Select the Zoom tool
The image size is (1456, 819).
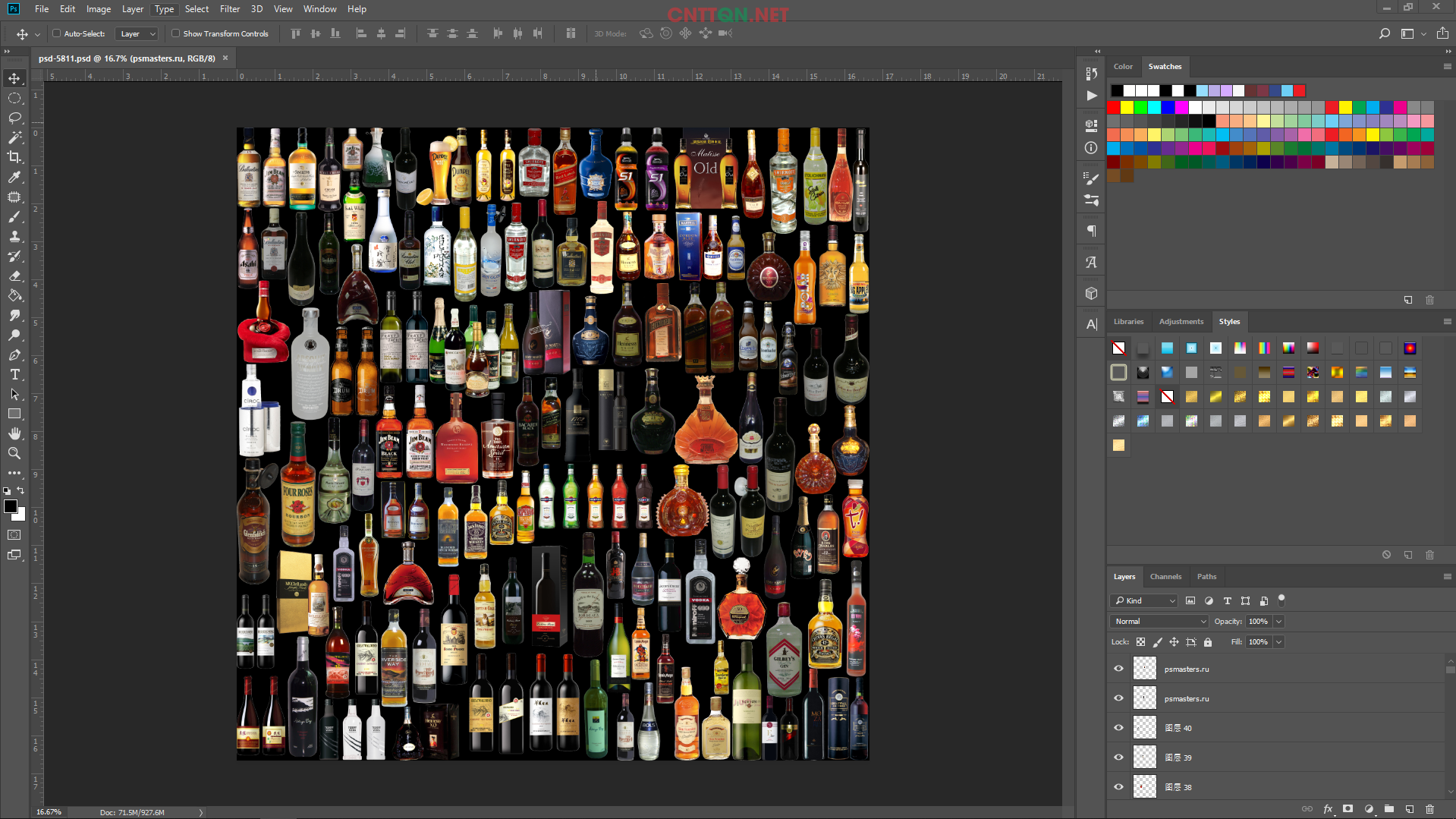(14, 453)
